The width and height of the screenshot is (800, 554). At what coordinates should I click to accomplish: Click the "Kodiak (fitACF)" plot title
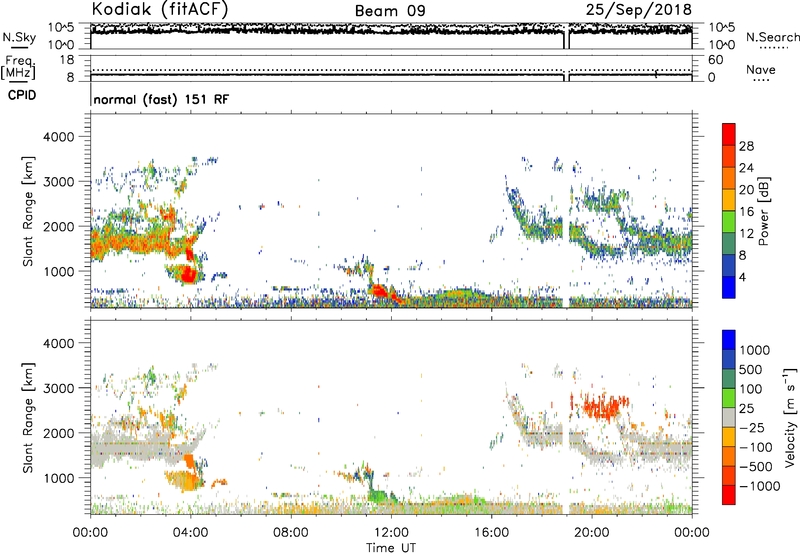tap(160, 9)
